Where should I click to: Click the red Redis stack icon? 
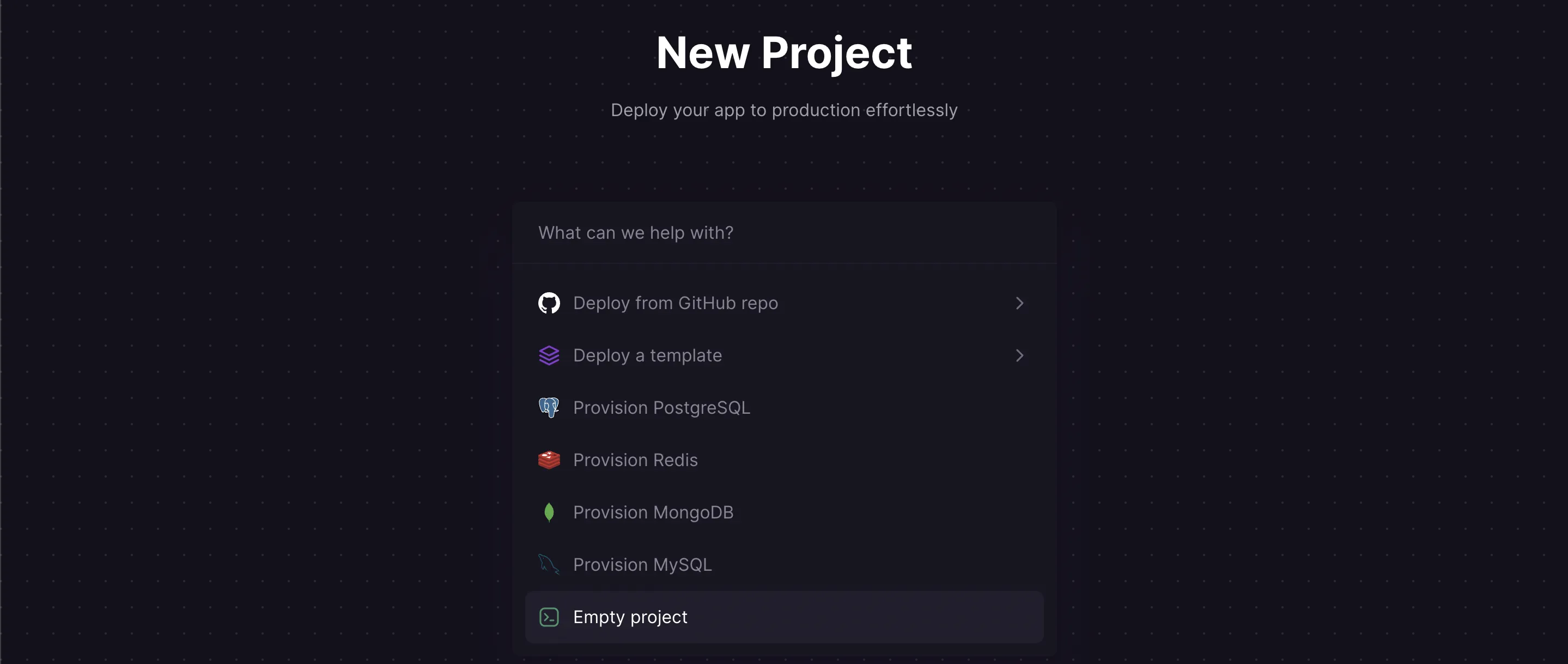pos(549,460)
